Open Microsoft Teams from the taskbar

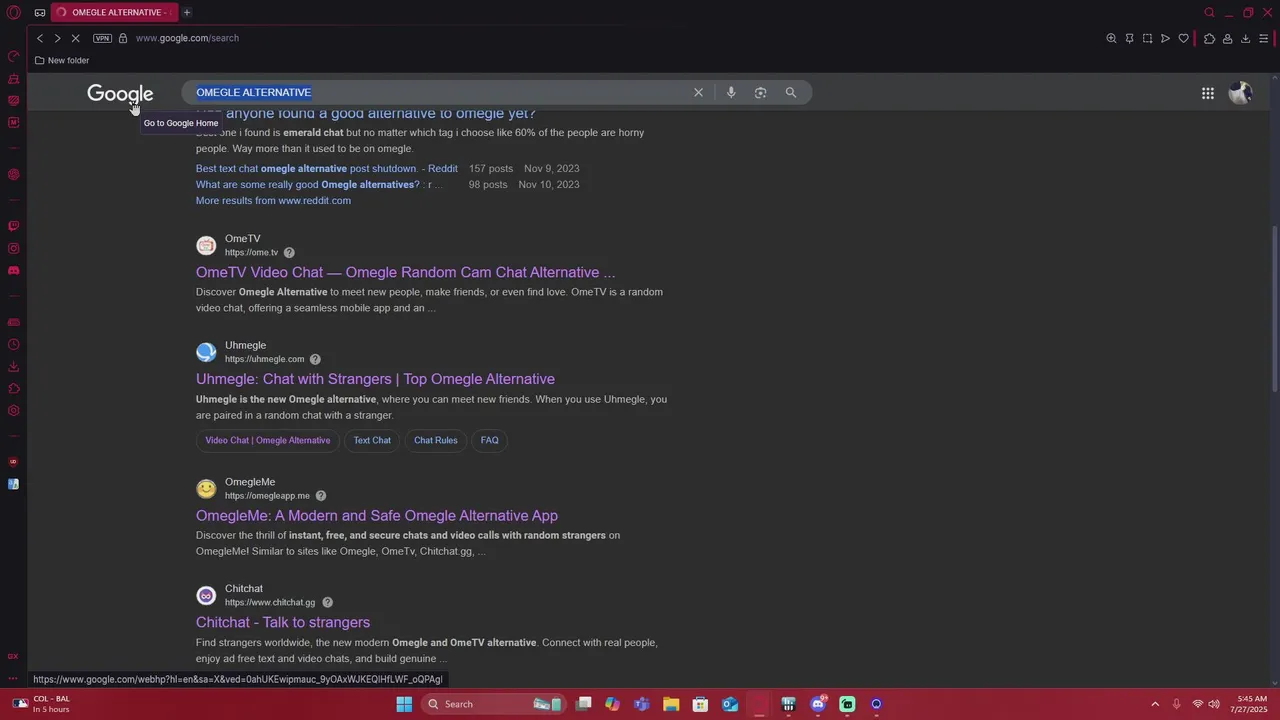641,704
